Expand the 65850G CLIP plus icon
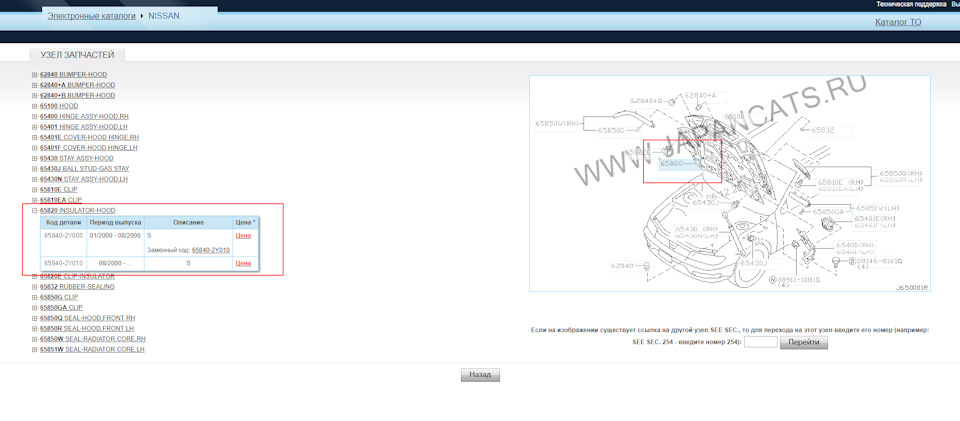Viewport: 960px width, 421px height. click(34, 297)
